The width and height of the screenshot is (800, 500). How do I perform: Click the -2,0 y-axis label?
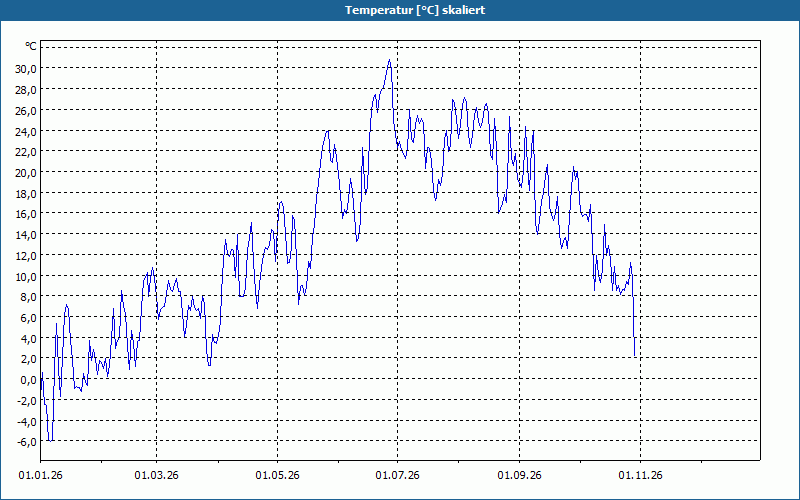(27, 401)
